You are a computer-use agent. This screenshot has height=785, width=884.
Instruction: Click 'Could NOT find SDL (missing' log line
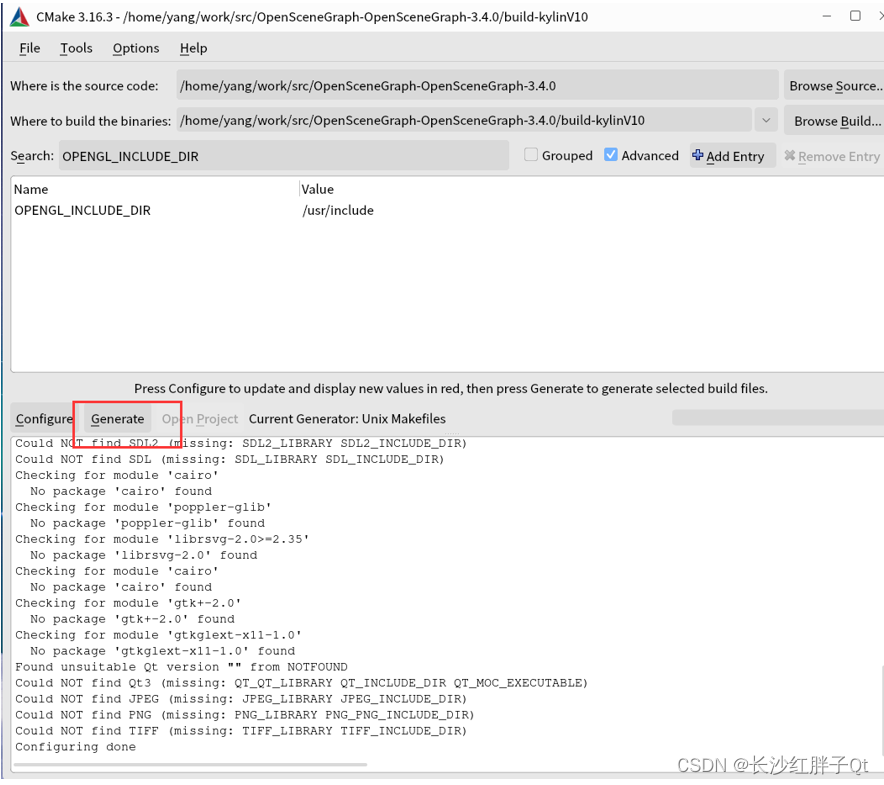[230, 459]
